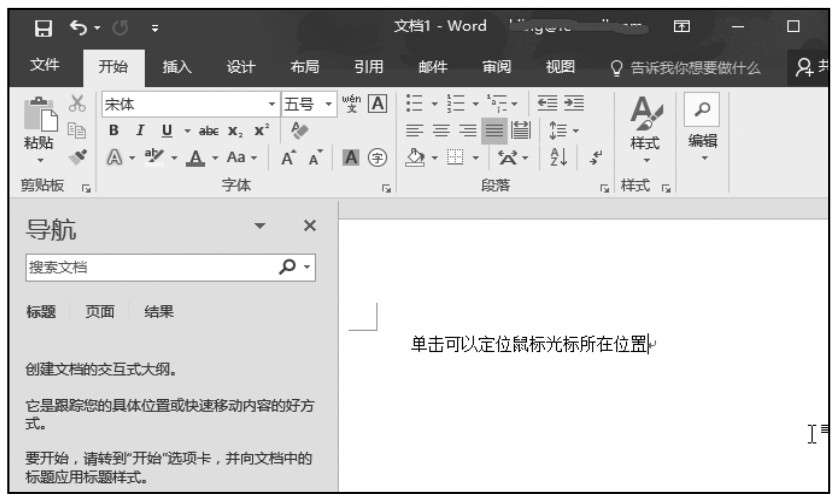Apply multilevel list

tap(497, 103)
